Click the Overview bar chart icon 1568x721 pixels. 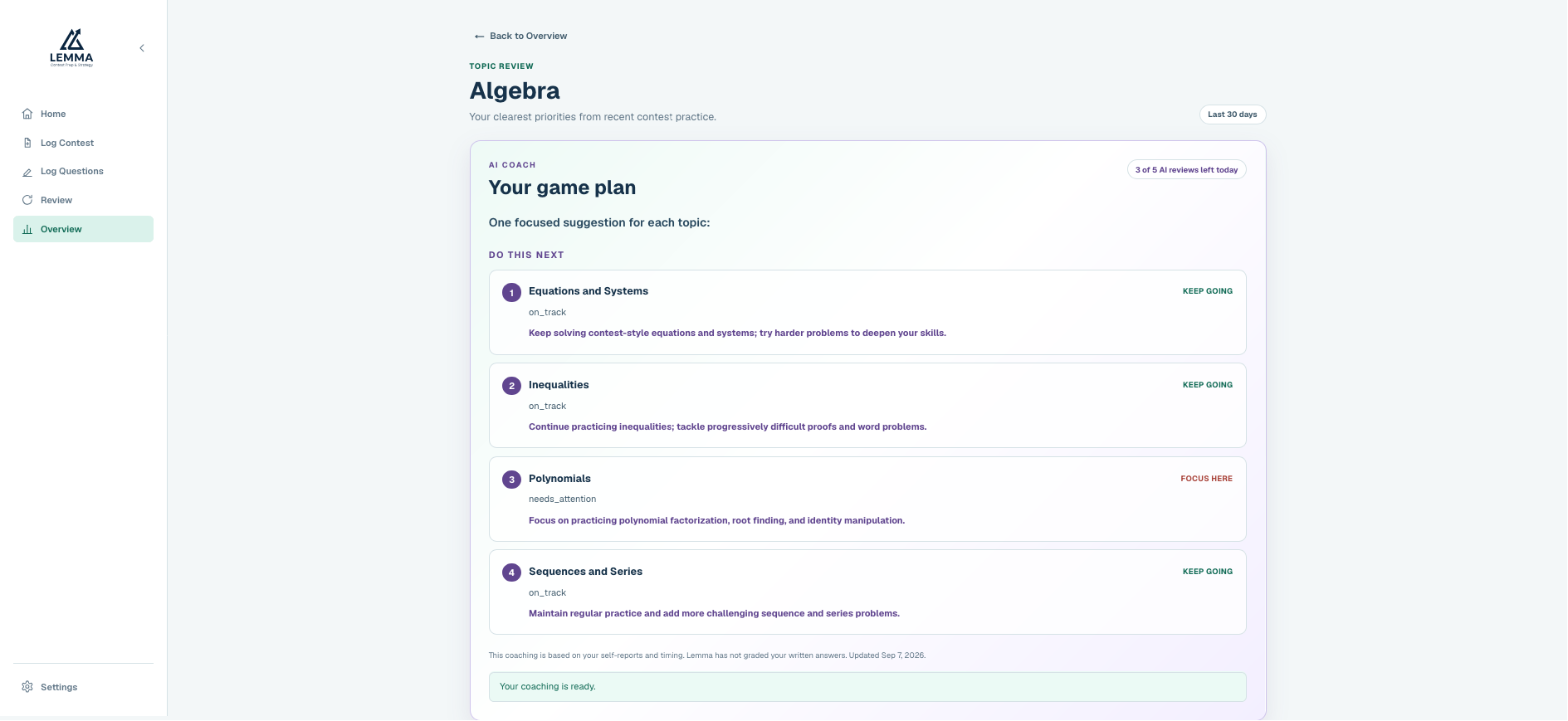[x=27, y=229]
